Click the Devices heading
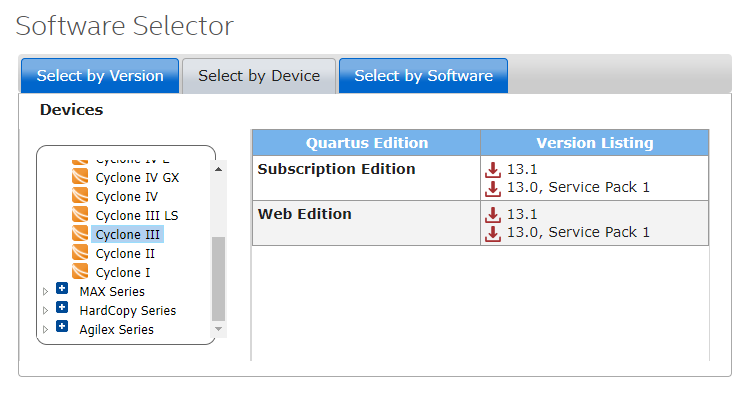The width and height of the screenshot is (749, 397). (72, 110)
